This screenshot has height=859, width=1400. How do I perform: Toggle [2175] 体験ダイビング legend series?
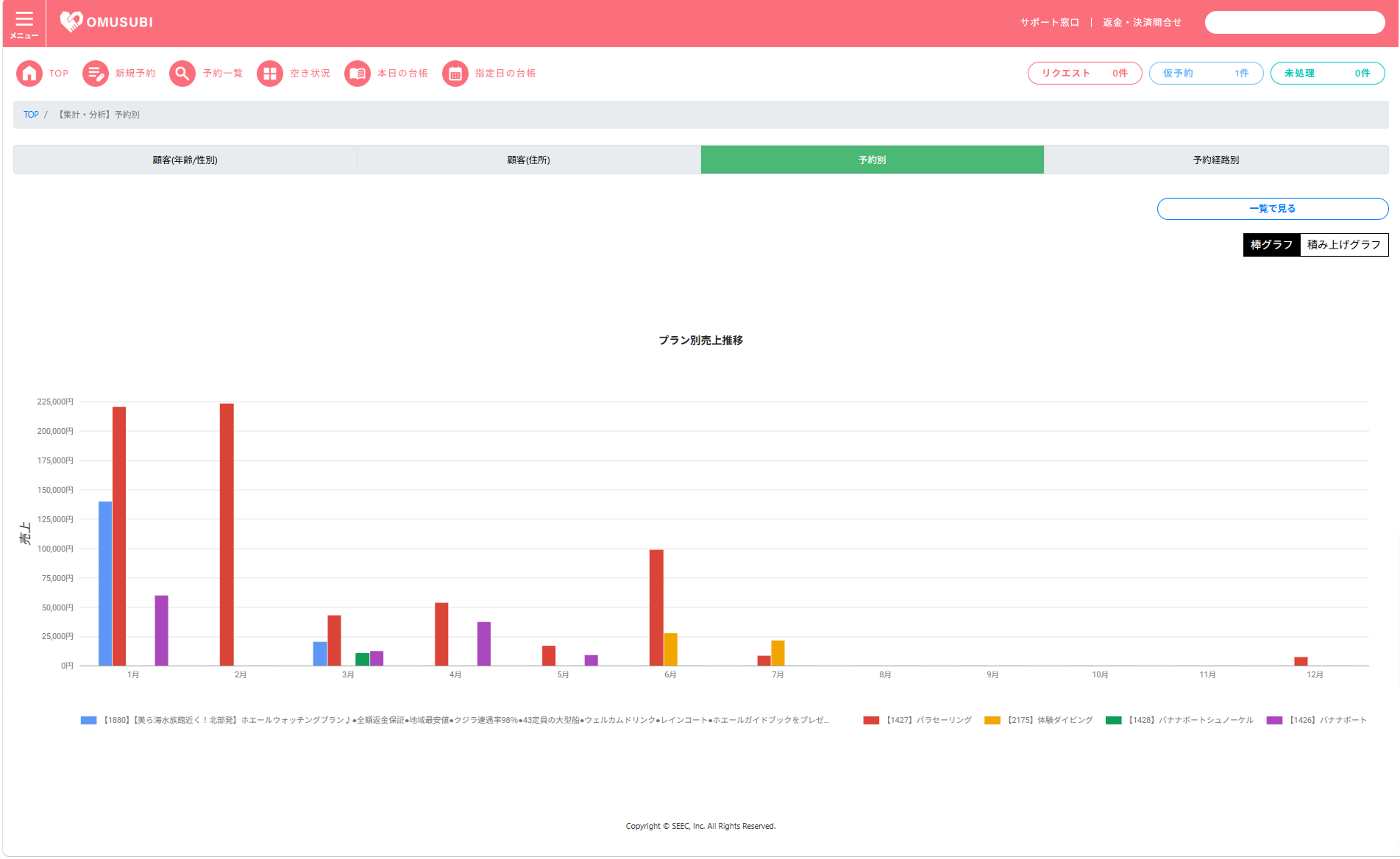[x=1039, y=720]
